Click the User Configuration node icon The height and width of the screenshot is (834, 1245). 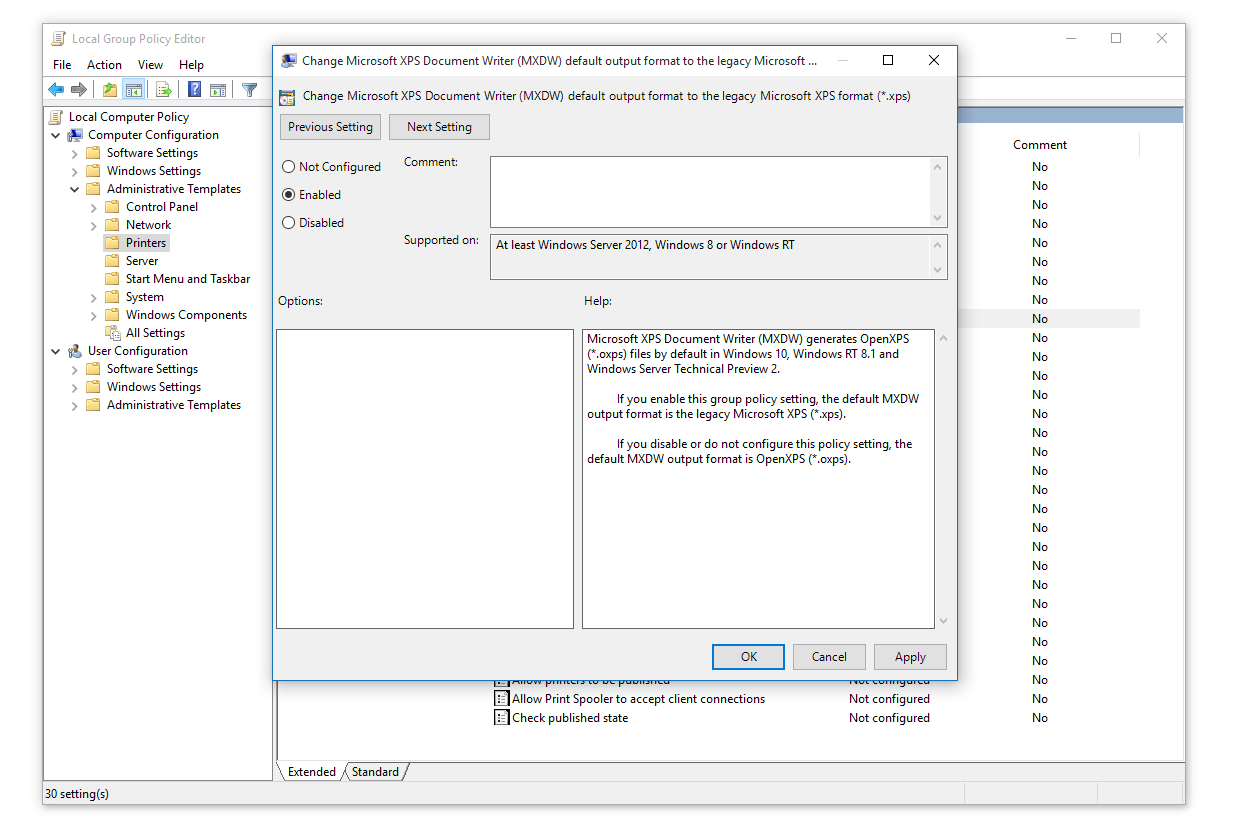tap(75, 351)
